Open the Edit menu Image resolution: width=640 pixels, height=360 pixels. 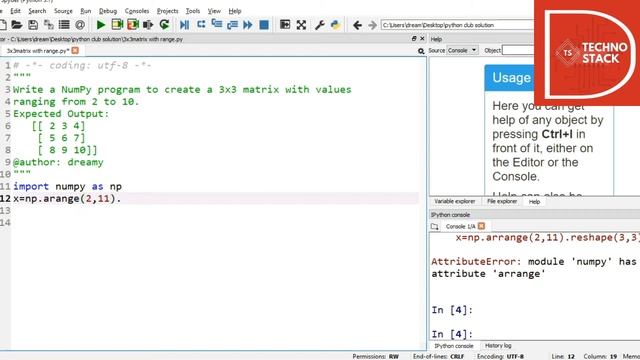pyautogui.click(x=16, y=11)
